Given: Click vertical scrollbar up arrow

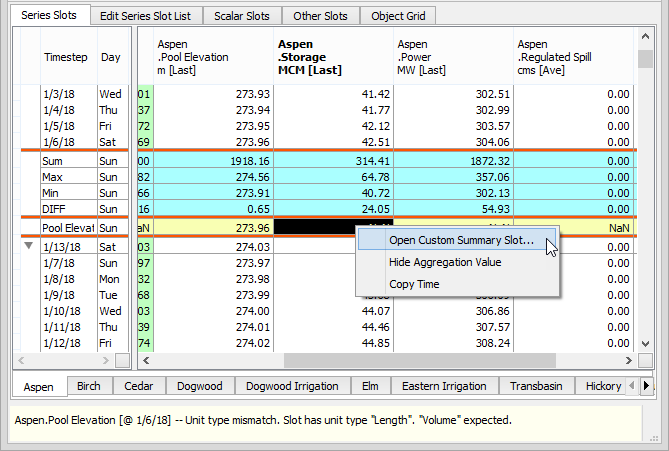Looking at the screenshot, I should click(x=646, y=37).
